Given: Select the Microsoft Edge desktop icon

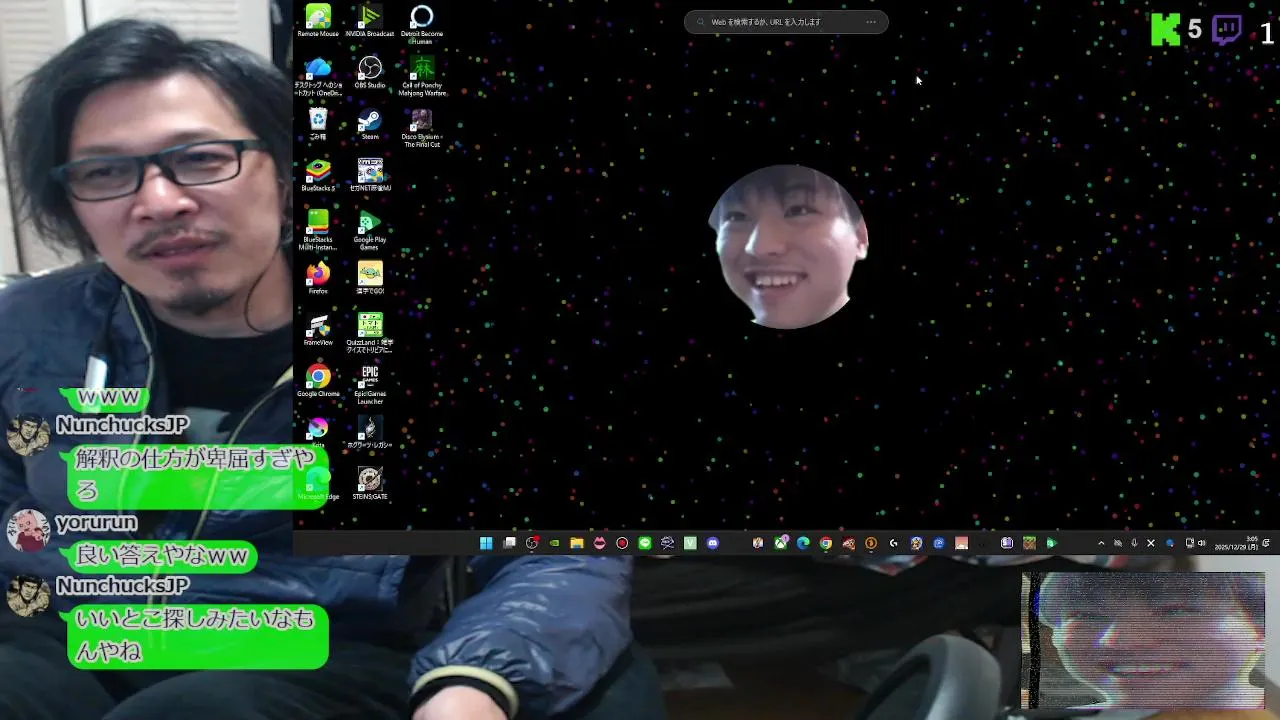Looking at the screenshot, I should click(318, 484).
